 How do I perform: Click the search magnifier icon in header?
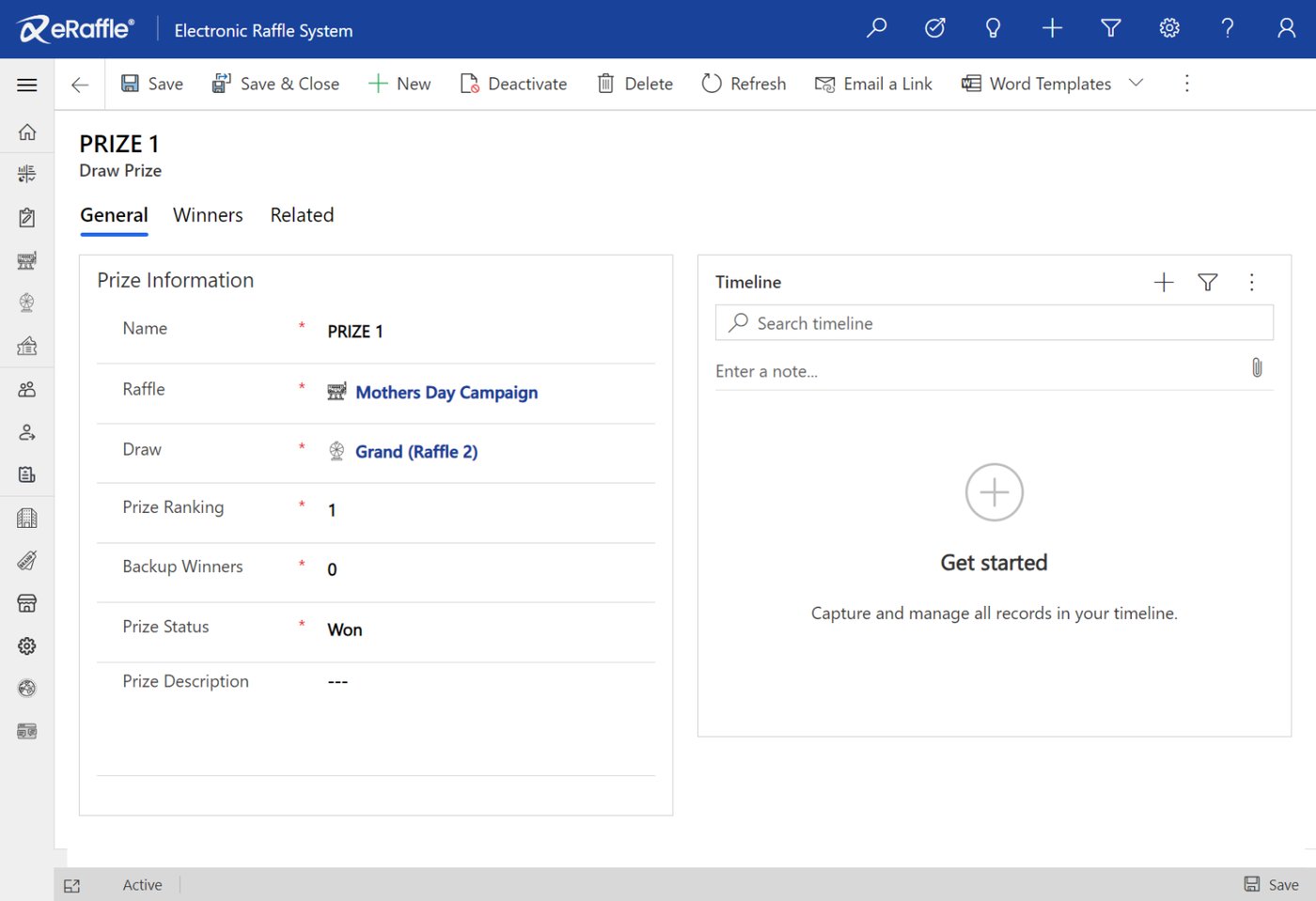(876, 28)
